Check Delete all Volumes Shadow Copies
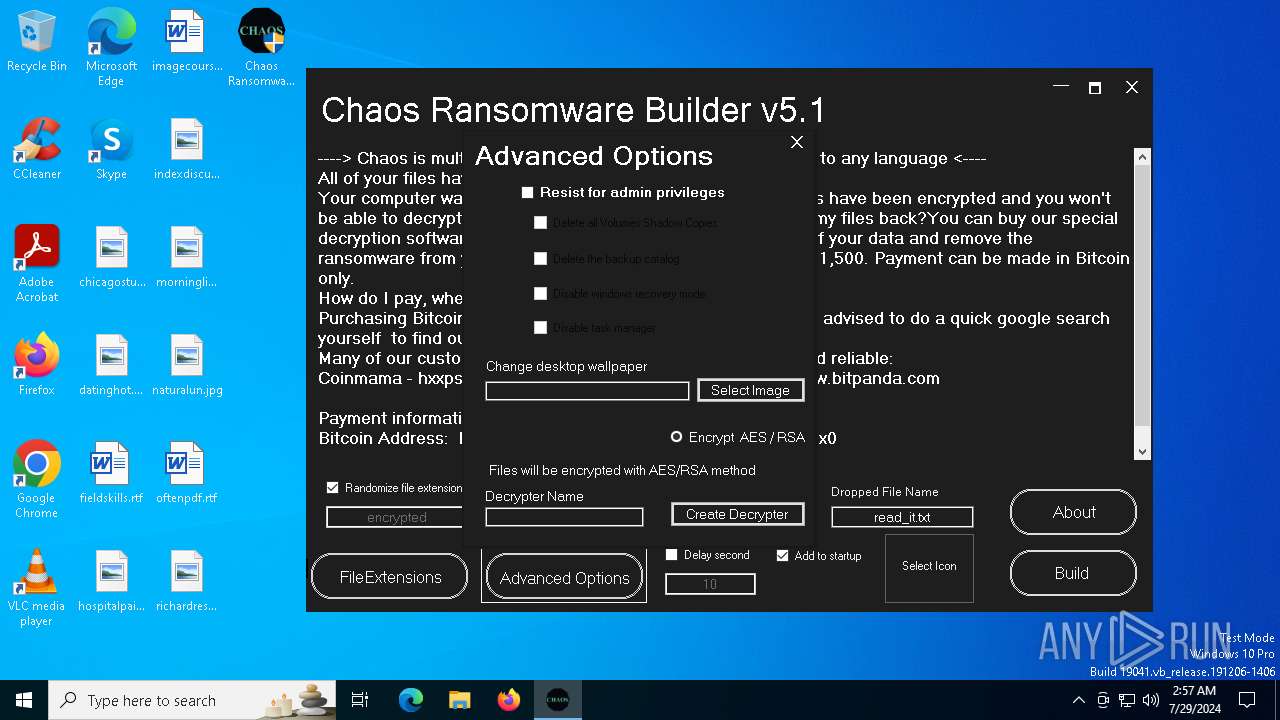This screenshot has height=720, width=1280. click(x=541, y=223)
